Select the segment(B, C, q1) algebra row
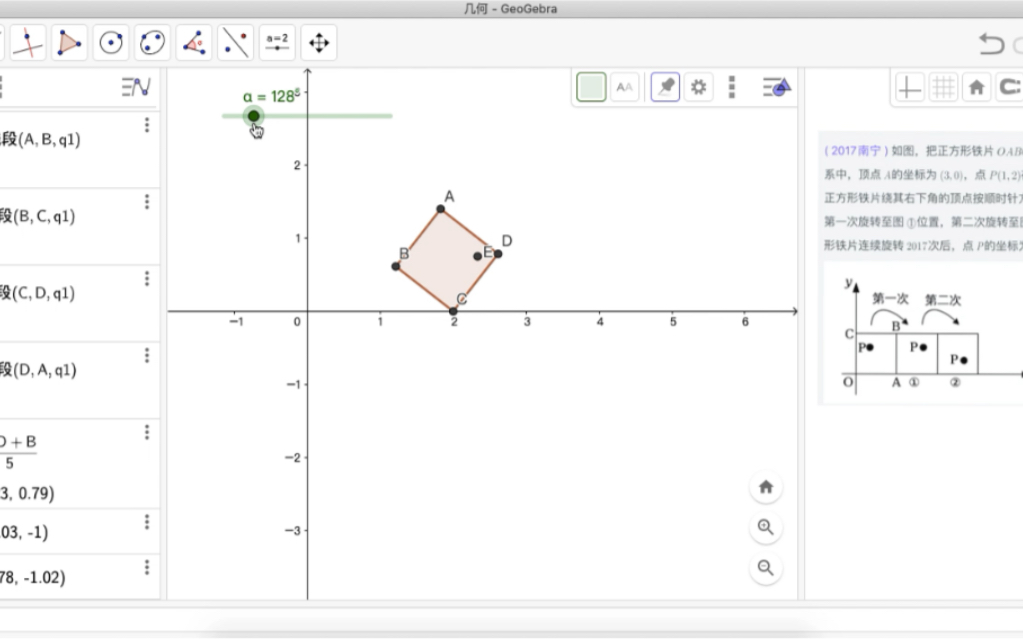Image resolution: width=1023 pixels, height=639 pixels. [x=80, y=226]
